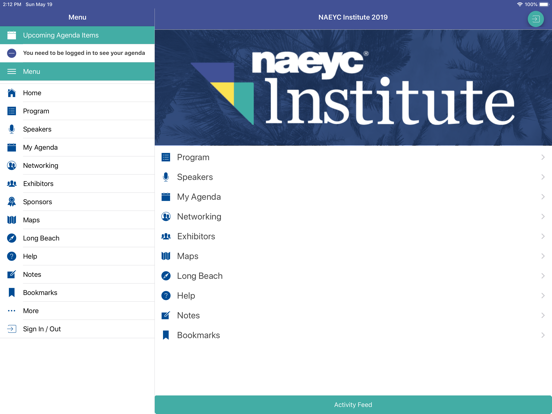The height and width of the screenshot is (414, 552).
Task: Tap the sign-in icon in top right corner
Action: coord(535,19)
